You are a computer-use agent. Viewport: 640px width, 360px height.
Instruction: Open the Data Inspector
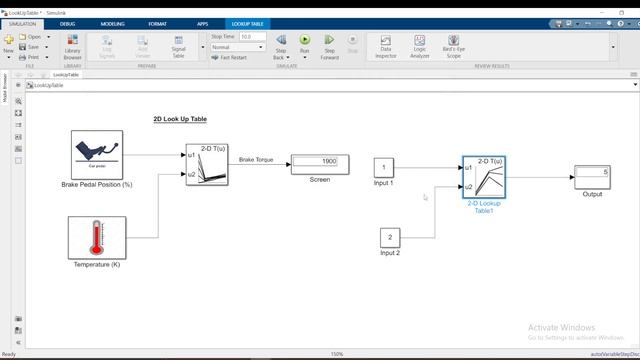386,47
